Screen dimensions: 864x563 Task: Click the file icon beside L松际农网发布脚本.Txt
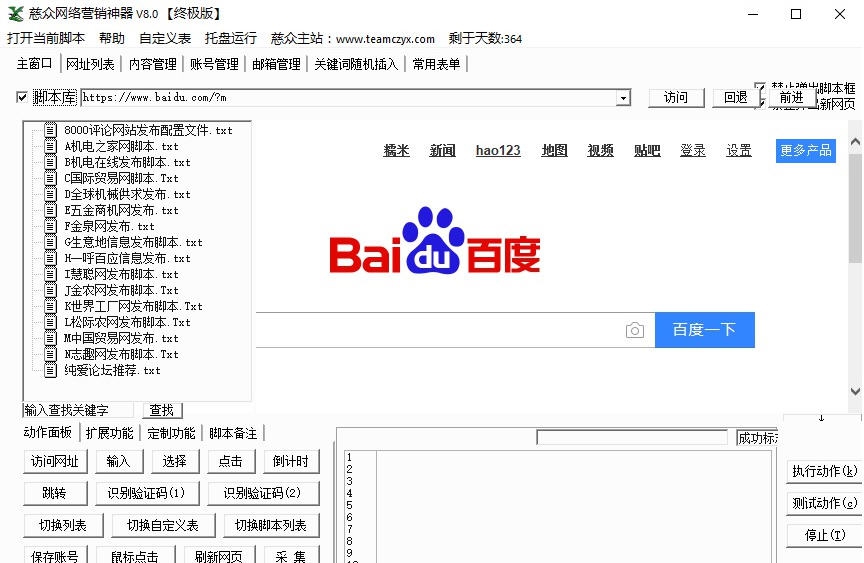tap(50, 322)
